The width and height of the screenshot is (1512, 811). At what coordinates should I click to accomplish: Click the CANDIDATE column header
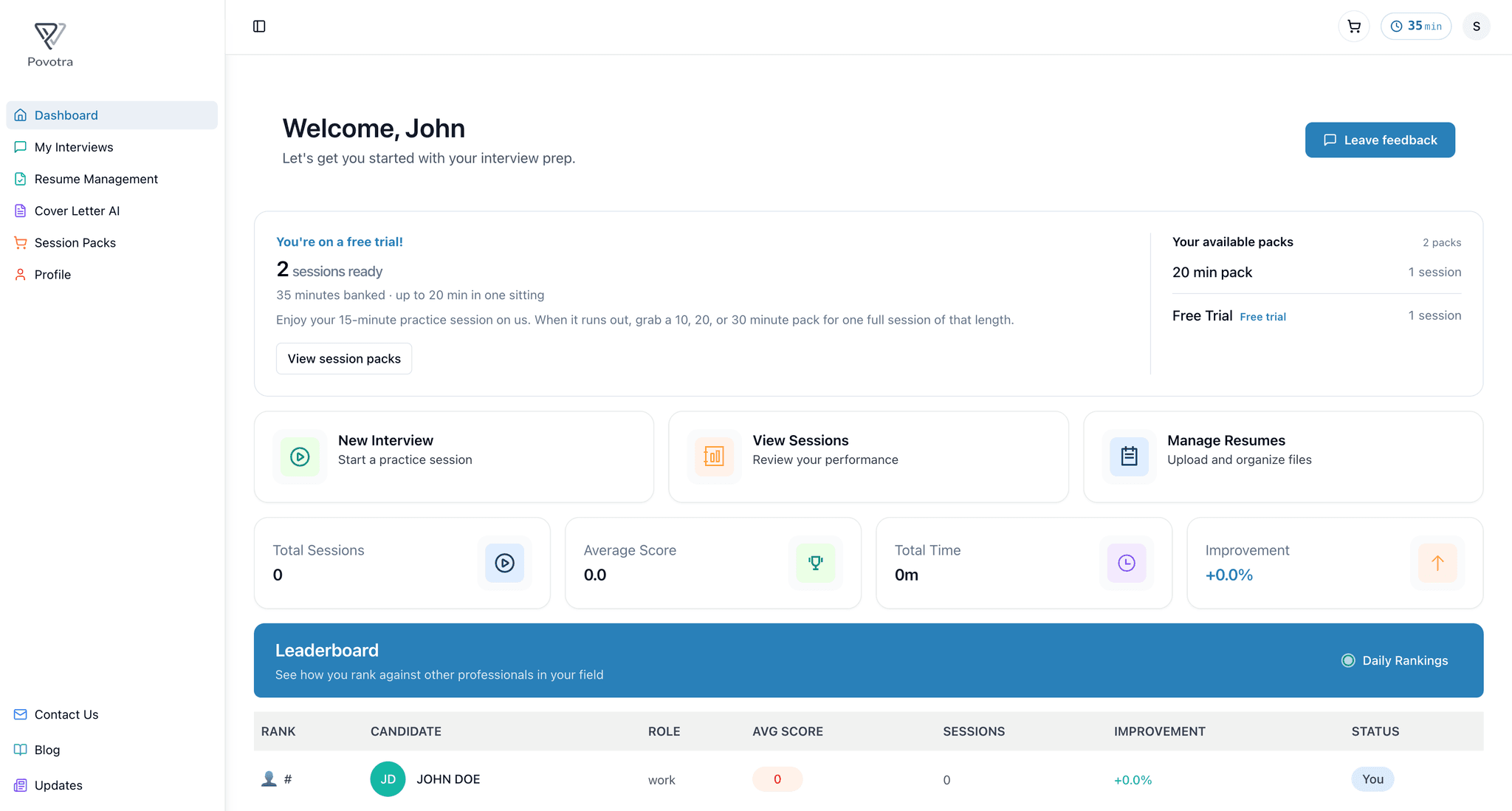406,731
